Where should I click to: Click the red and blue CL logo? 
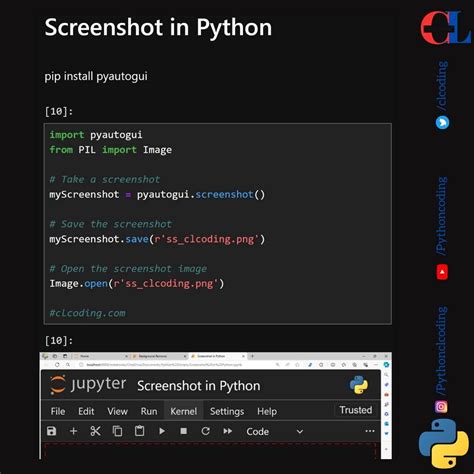click(446, 28)
